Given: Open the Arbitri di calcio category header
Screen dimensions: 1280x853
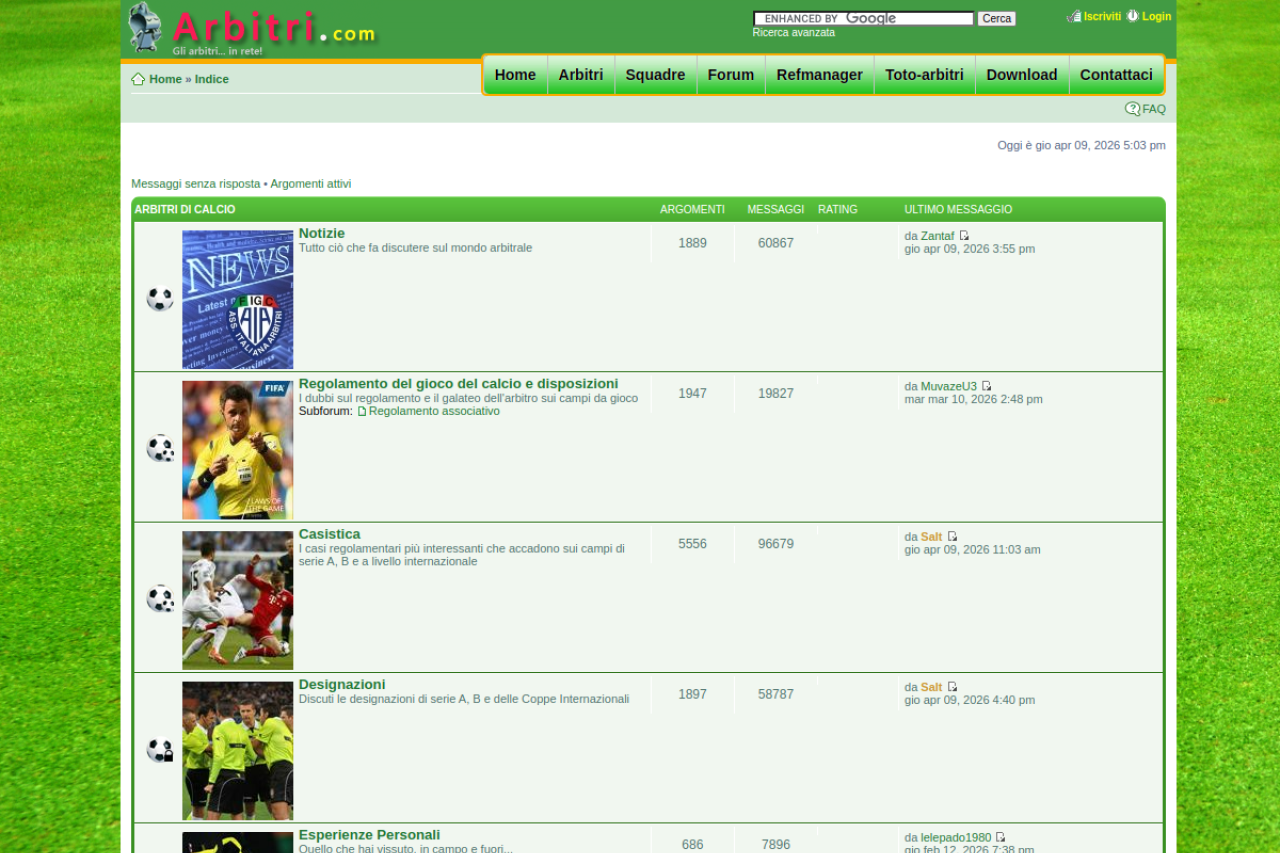Looking at the screenshot, I should [x=185, y=210].
